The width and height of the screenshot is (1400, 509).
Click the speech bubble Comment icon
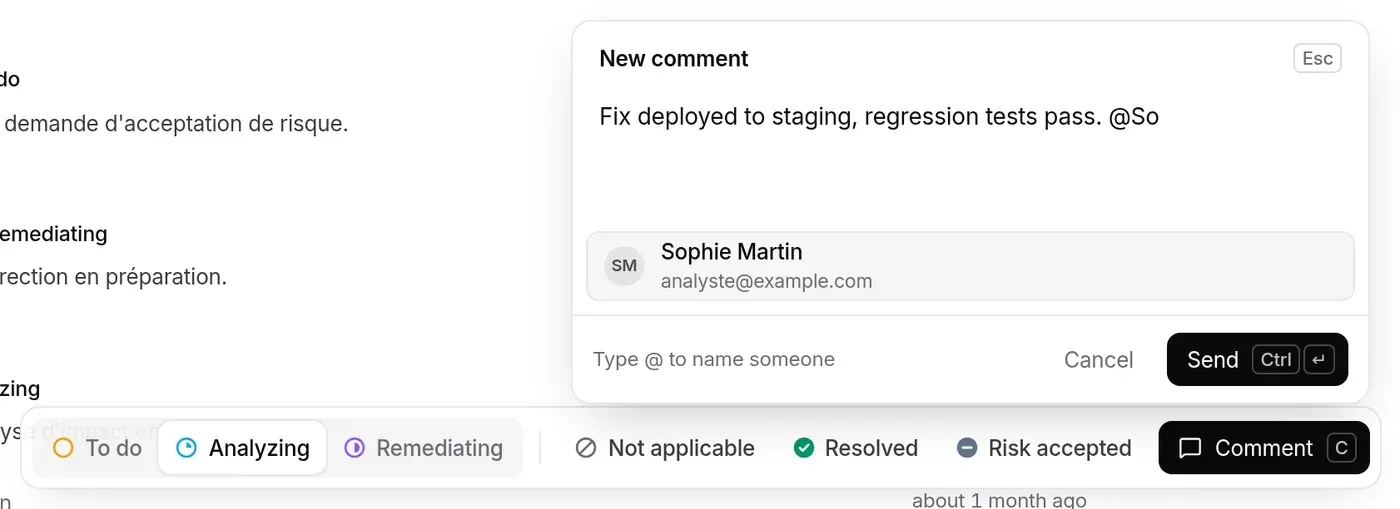[1190, 448]
